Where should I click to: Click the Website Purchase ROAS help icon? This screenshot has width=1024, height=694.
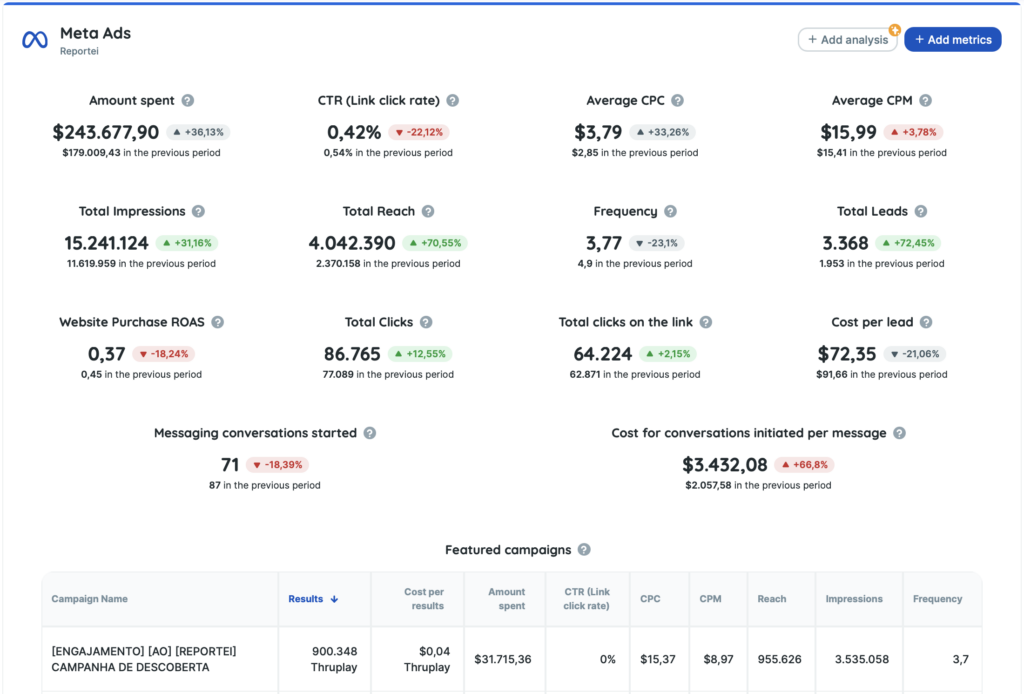218,322
